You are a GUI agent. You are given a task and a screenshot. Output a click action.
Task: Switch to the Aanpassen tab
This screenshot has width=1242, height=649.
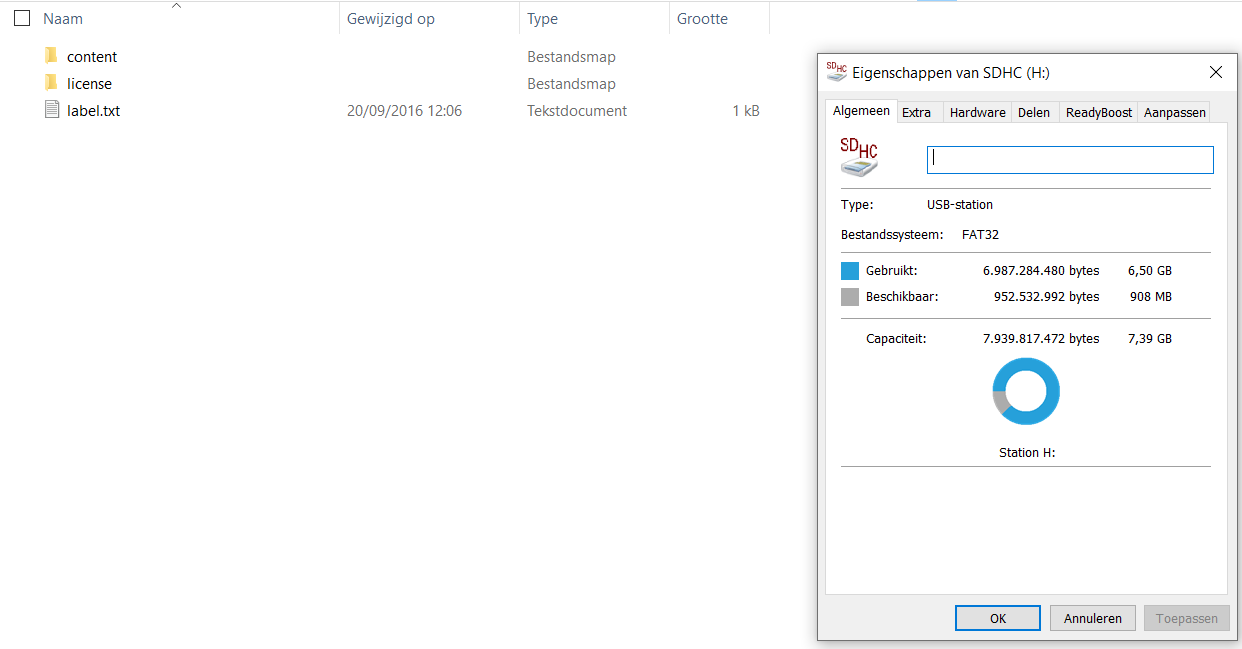pyautogui.click(x=1175, y=112)
